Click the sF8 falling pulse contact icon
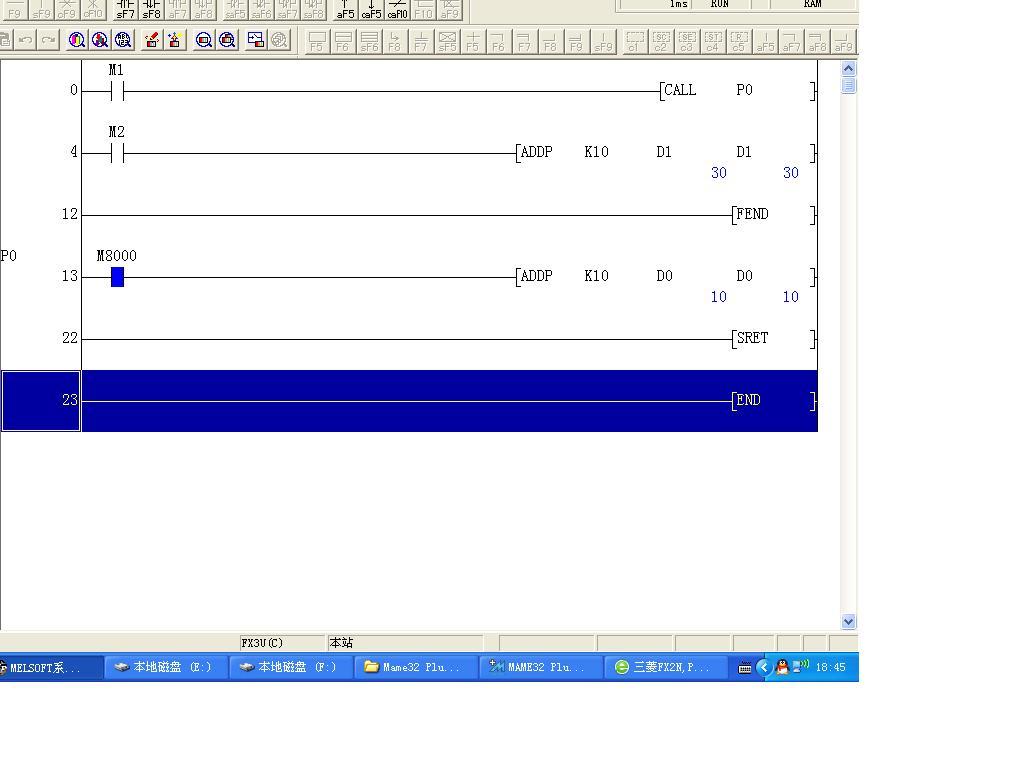This screenshot has height=768, width=1024. pos(151,10)
